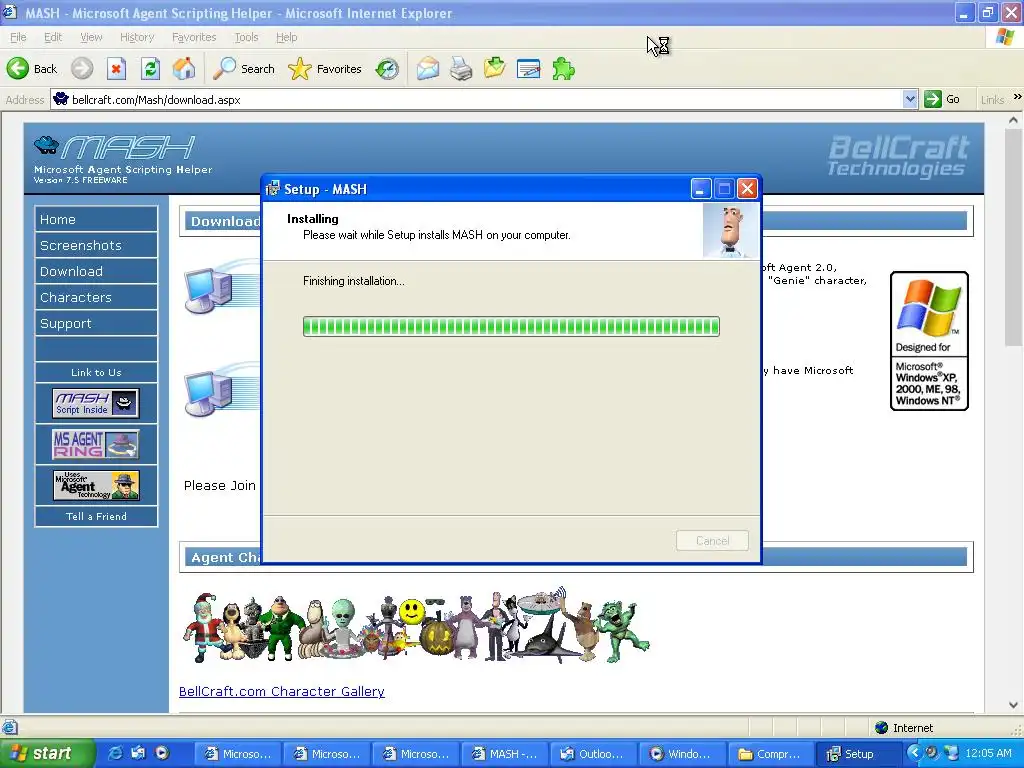Image resolution: width=1024 pixels, height=768 pixels.
Task: Stop page loading with red X icon
Action: tap(116, 69)
